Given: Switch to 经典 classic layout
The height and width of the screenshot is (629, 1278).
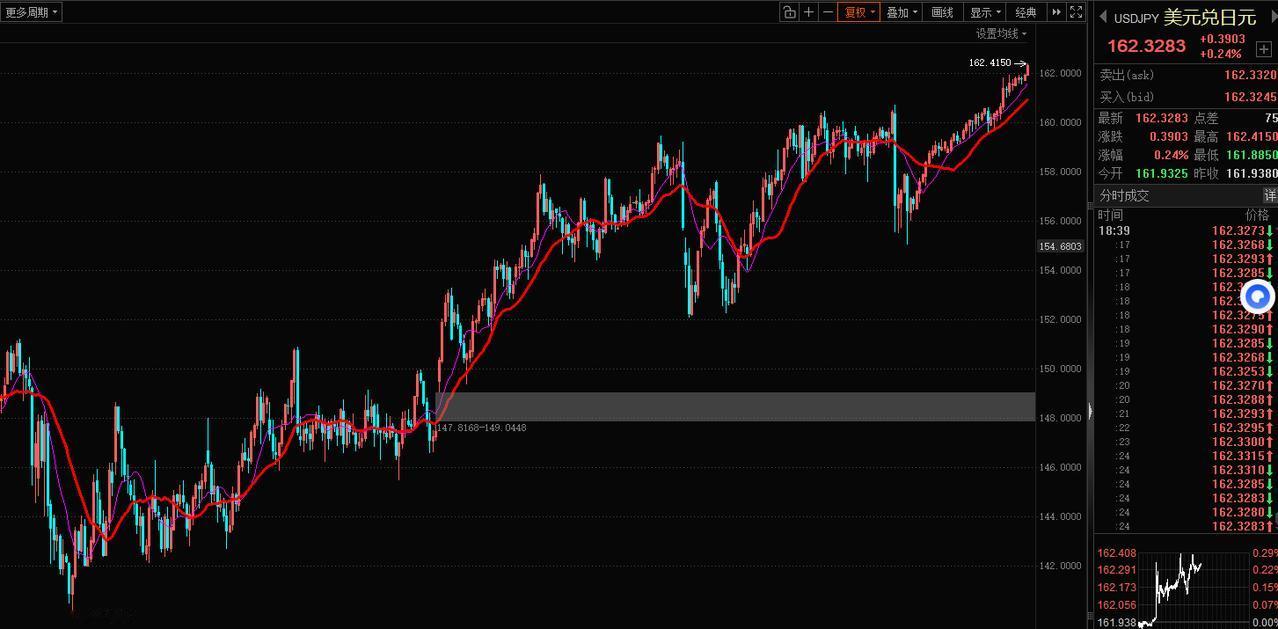Looking at the screenshot, I should click(1026, 12).
